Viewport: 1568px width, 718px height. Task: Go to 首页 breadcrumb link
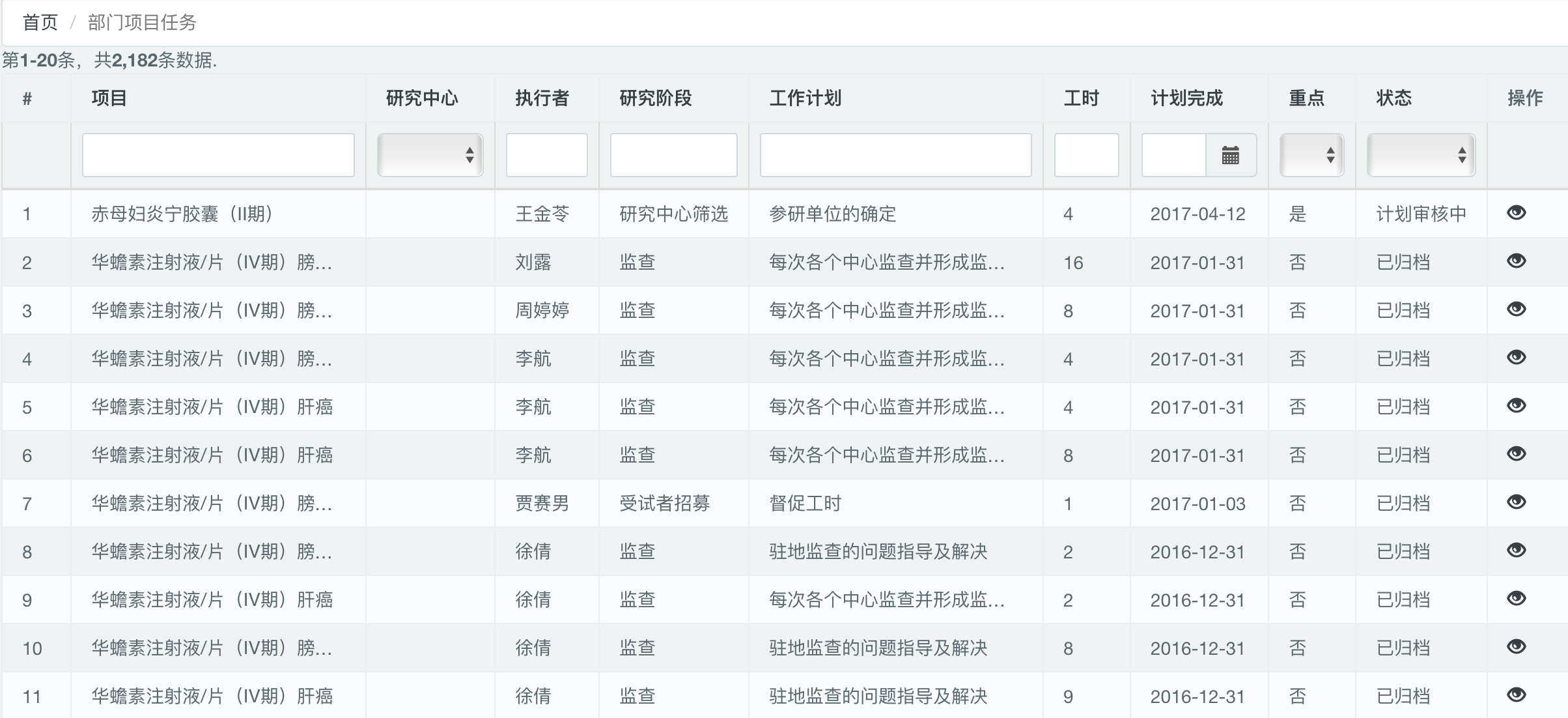tap(40, 23)
